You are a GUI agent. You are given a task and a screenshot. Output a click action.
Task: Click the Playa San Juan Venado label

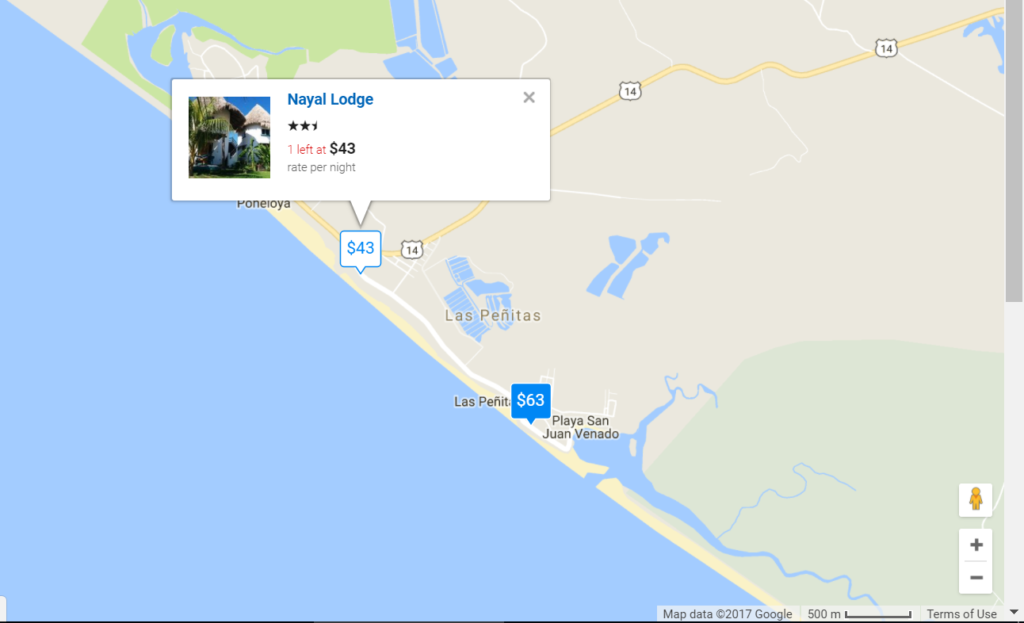pos(581,427)
